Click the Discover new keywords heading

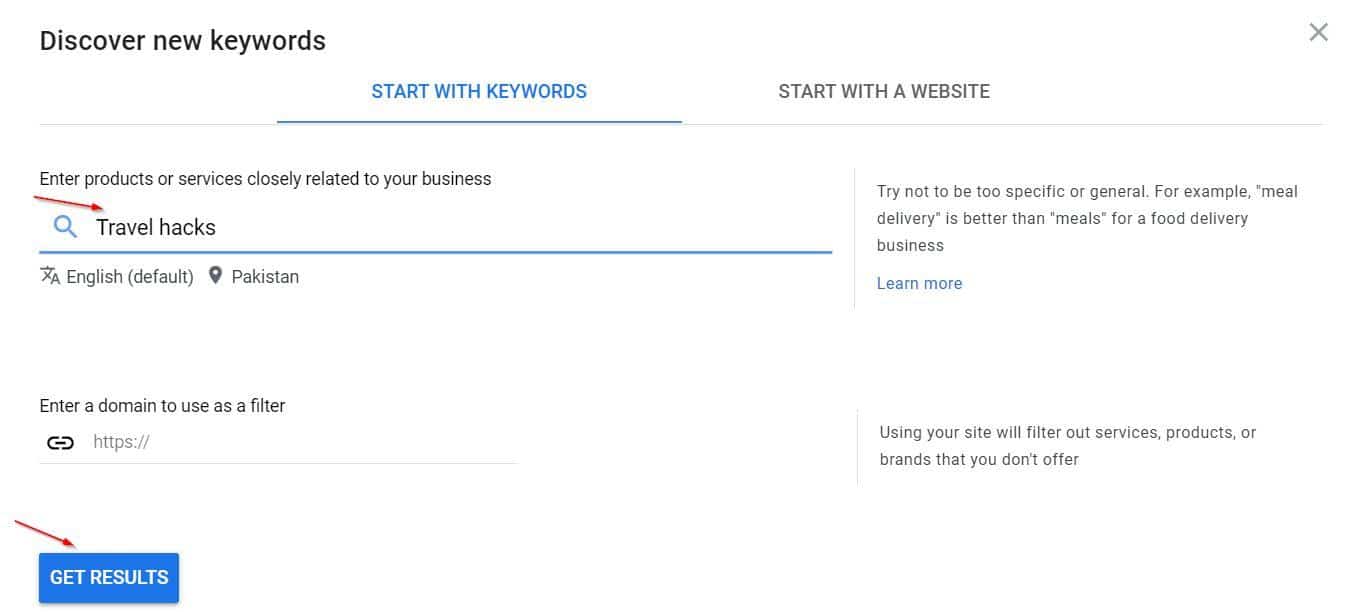(x=182, y=41)
